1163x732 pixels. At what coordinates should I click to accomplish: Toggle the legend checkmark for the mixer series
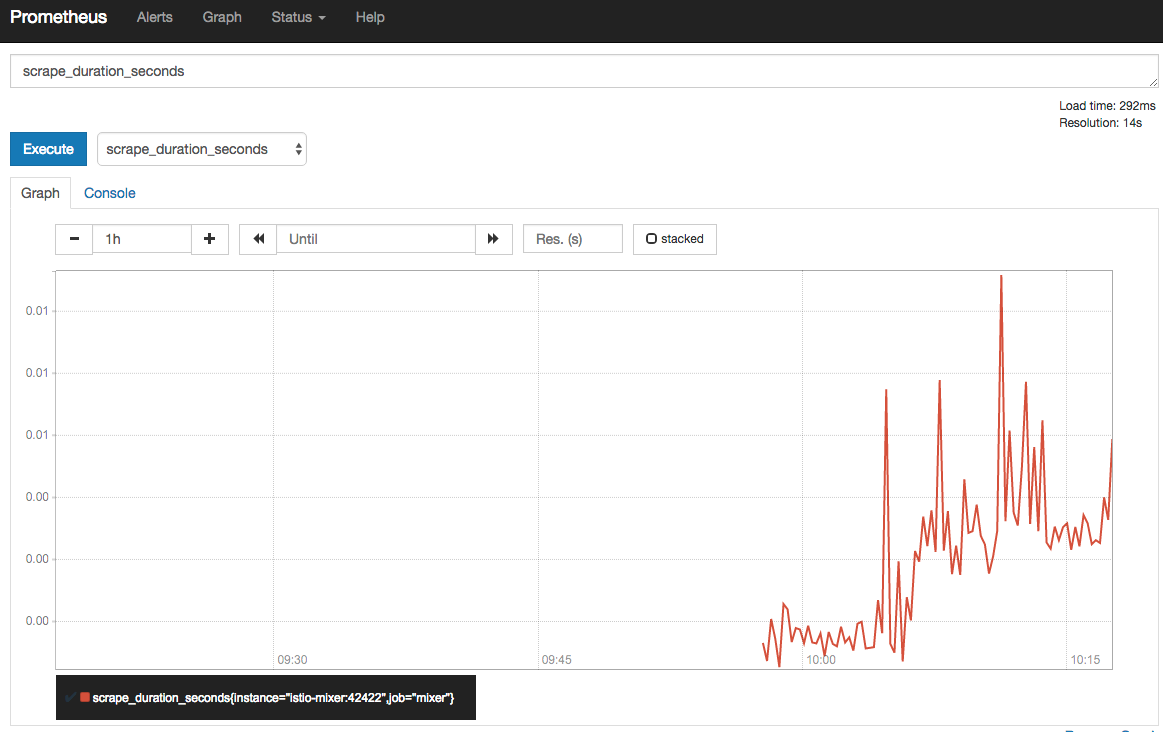[x=70, y=697]
